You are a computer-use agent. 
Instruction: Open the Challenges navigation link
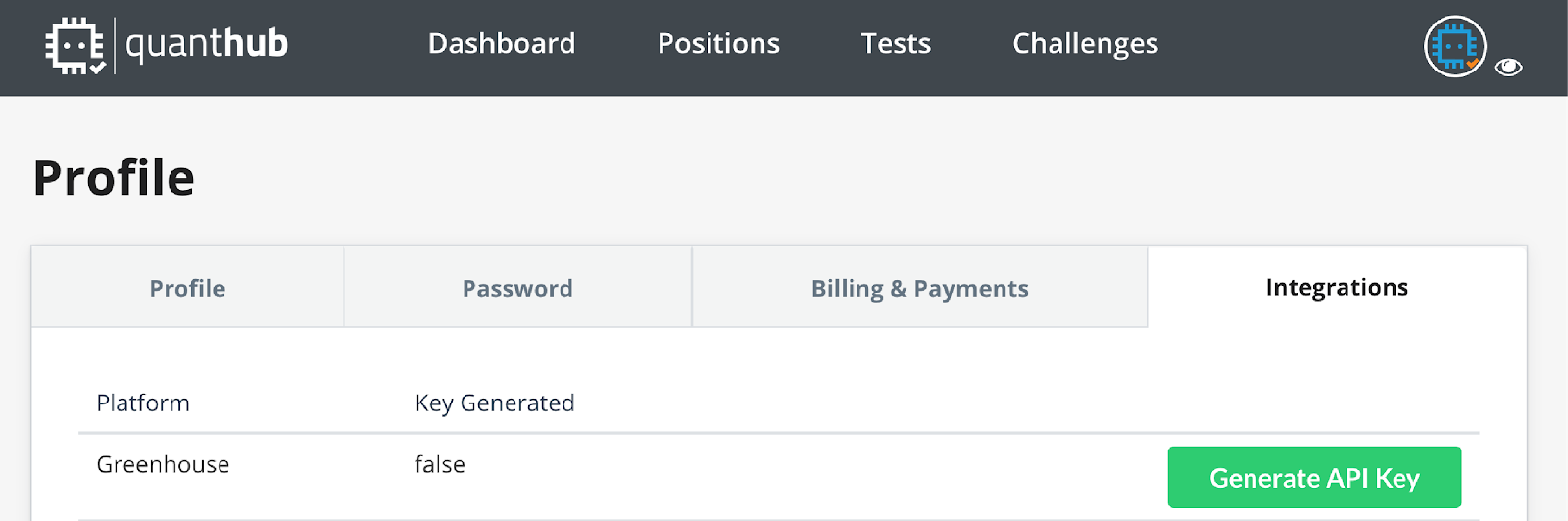point(1085,44)
